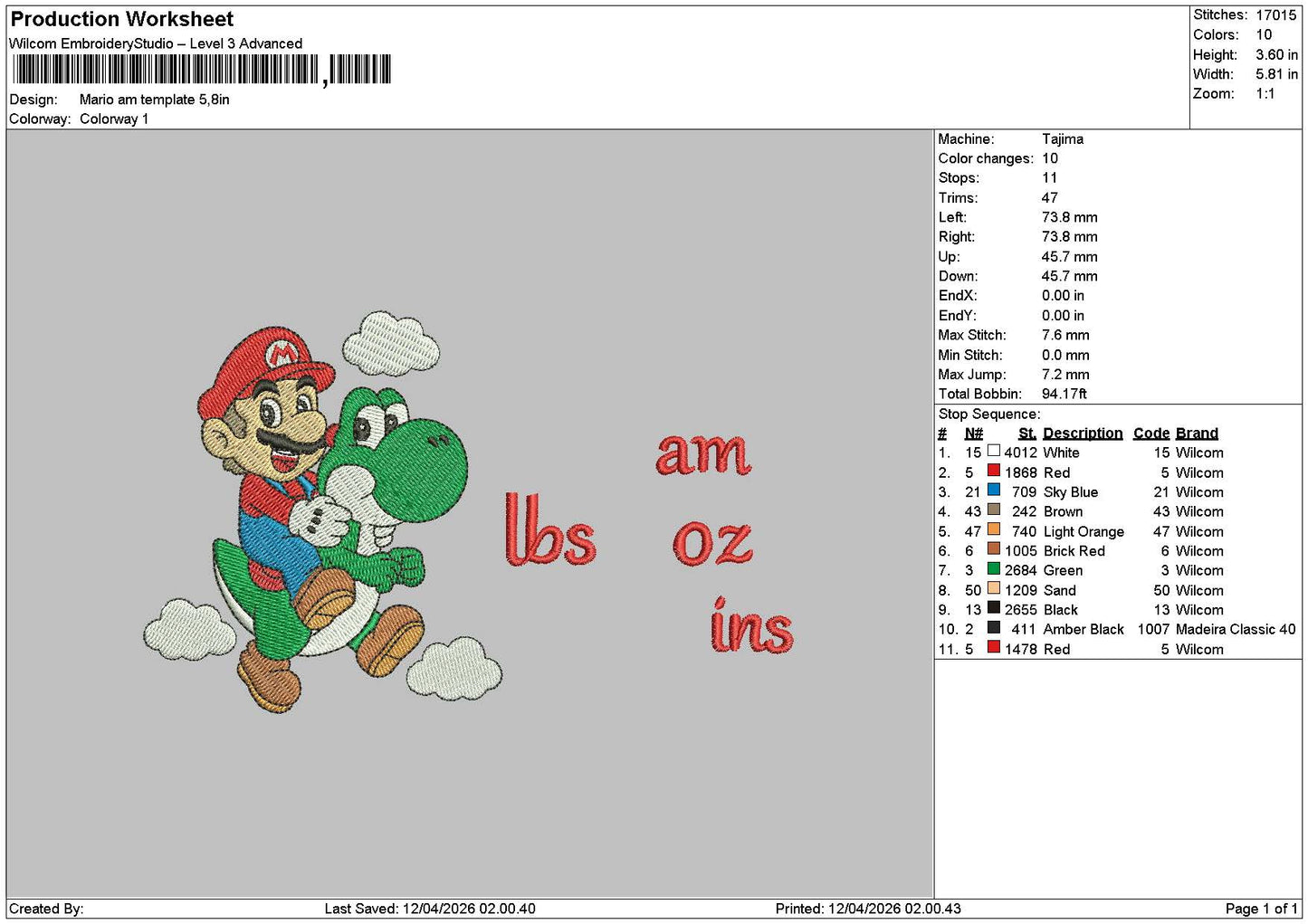1308x924 pixels.
Task: Click 'Printed: 12/04/2026 02.00.43' footer text
Action: click(x=868, y=909)
